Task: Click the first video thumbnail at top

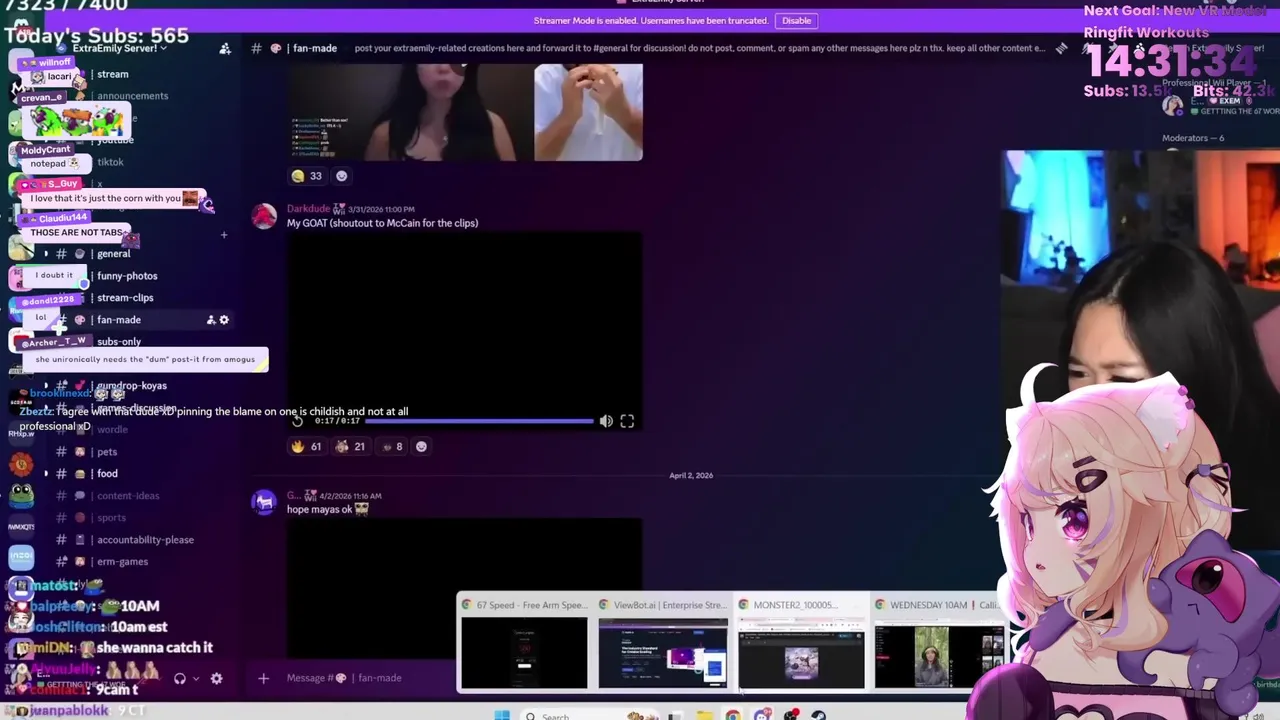Action: [x=409, y=112]
